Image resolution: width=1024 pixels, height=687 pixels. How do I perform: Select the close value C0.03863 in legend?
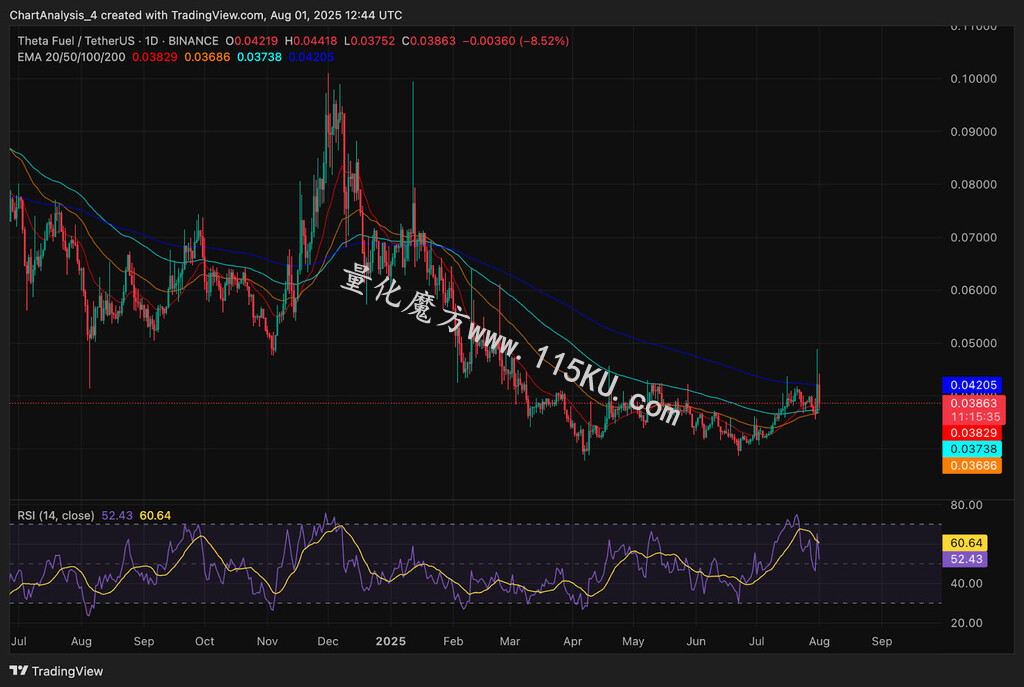coord(428,40)
